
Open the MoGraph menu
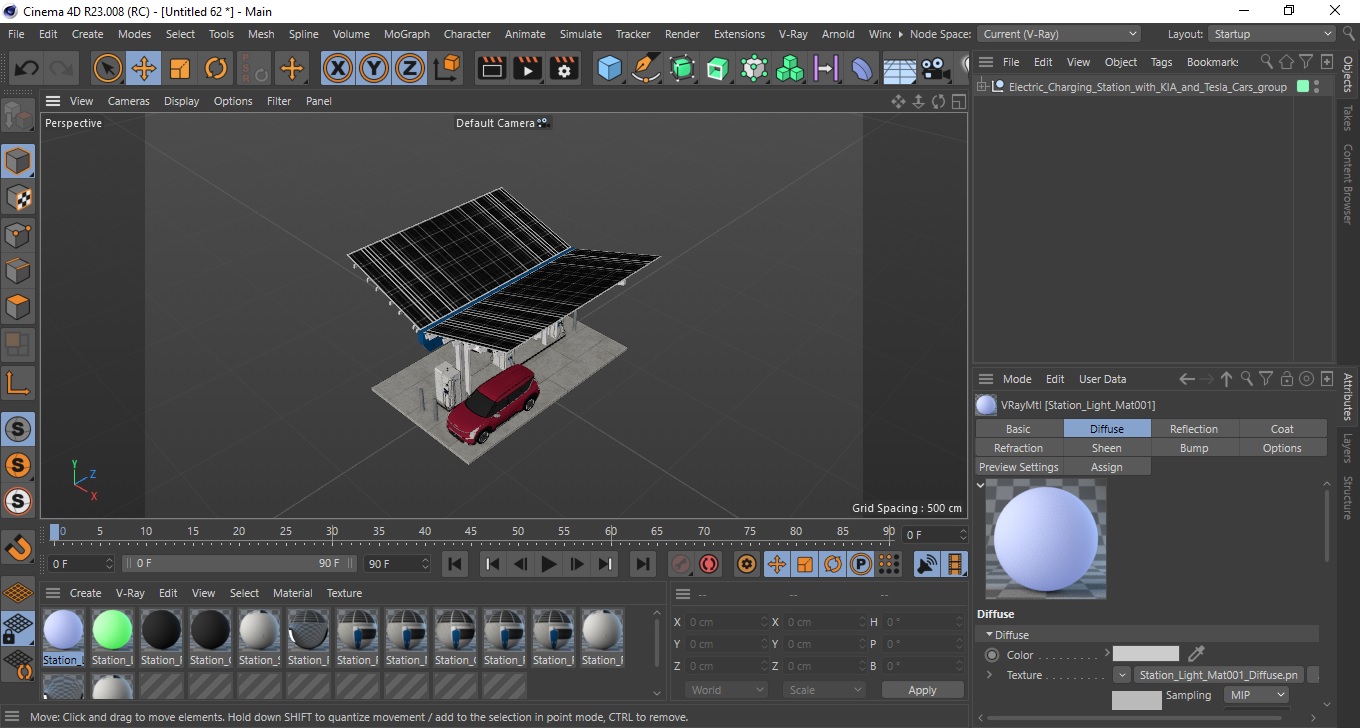407,34
